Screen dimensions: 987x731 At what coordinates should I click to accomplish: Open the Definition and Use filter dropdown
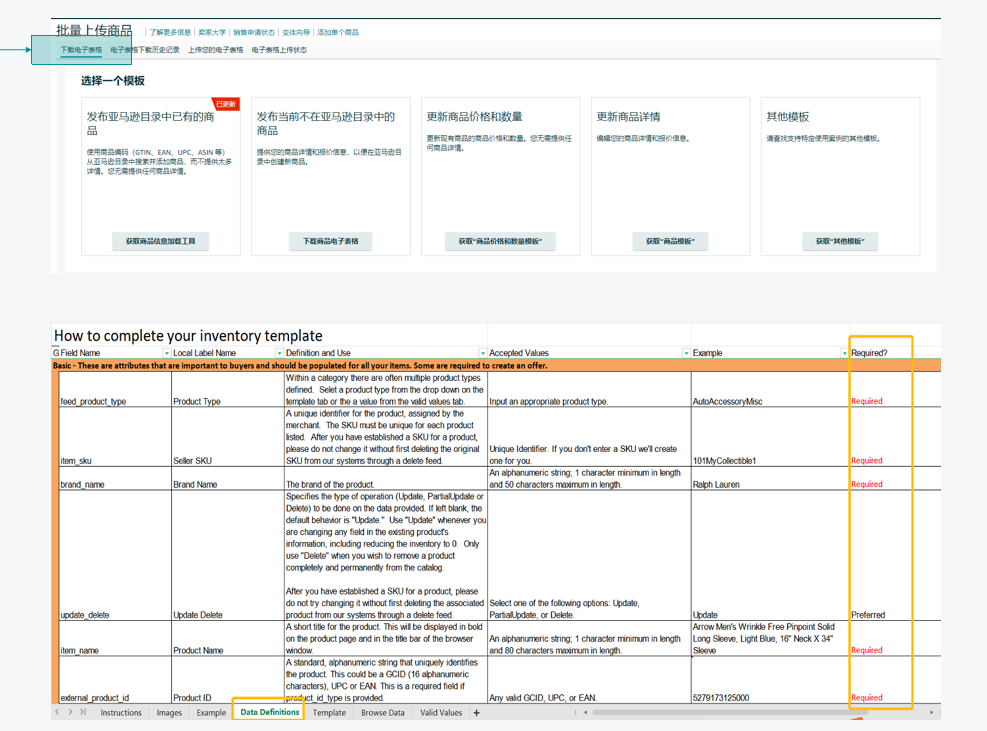pos(483,353)
